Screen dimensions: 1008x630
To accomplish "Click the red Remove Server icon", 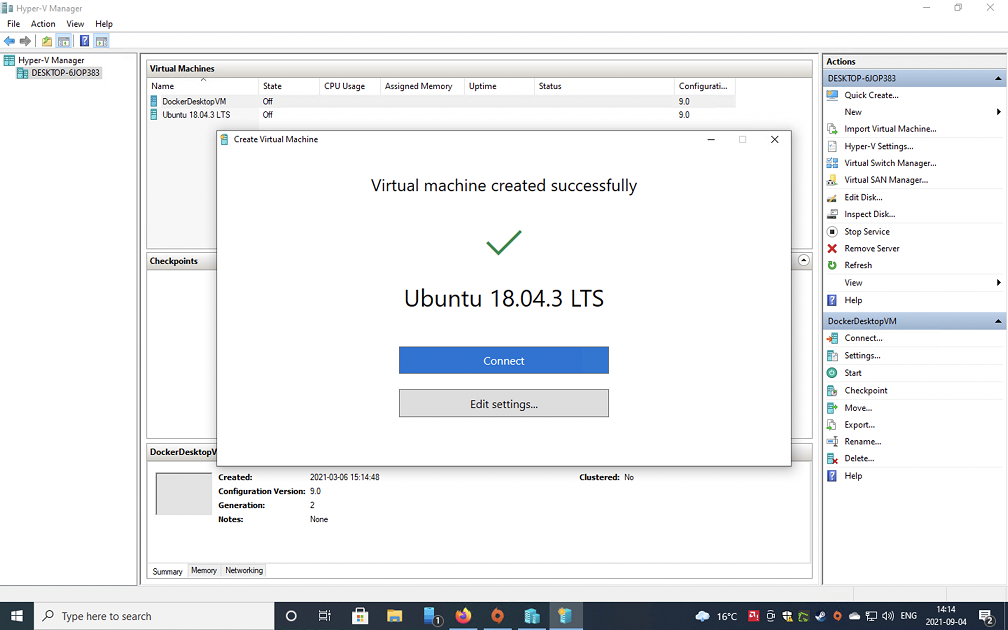I will 832,248.
